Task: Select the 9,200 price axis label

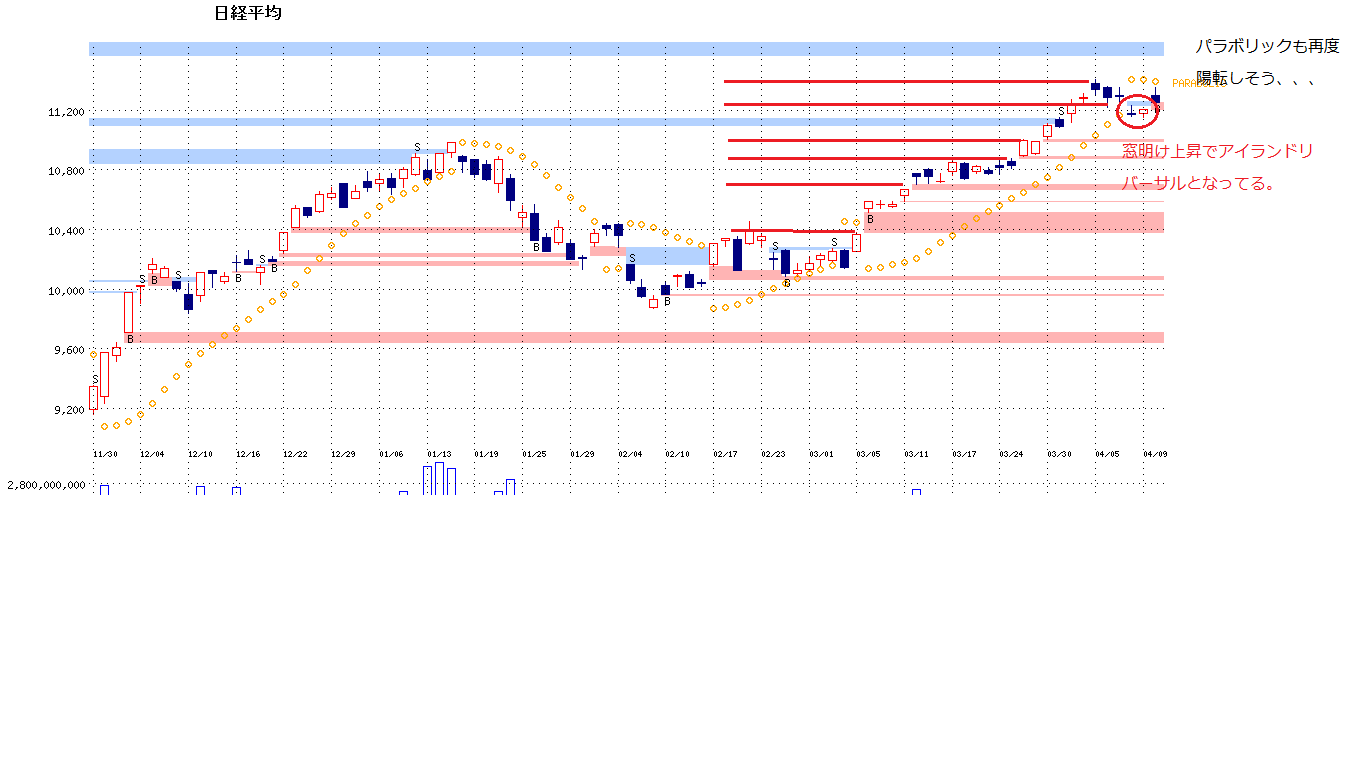Action: coord(68,410)
